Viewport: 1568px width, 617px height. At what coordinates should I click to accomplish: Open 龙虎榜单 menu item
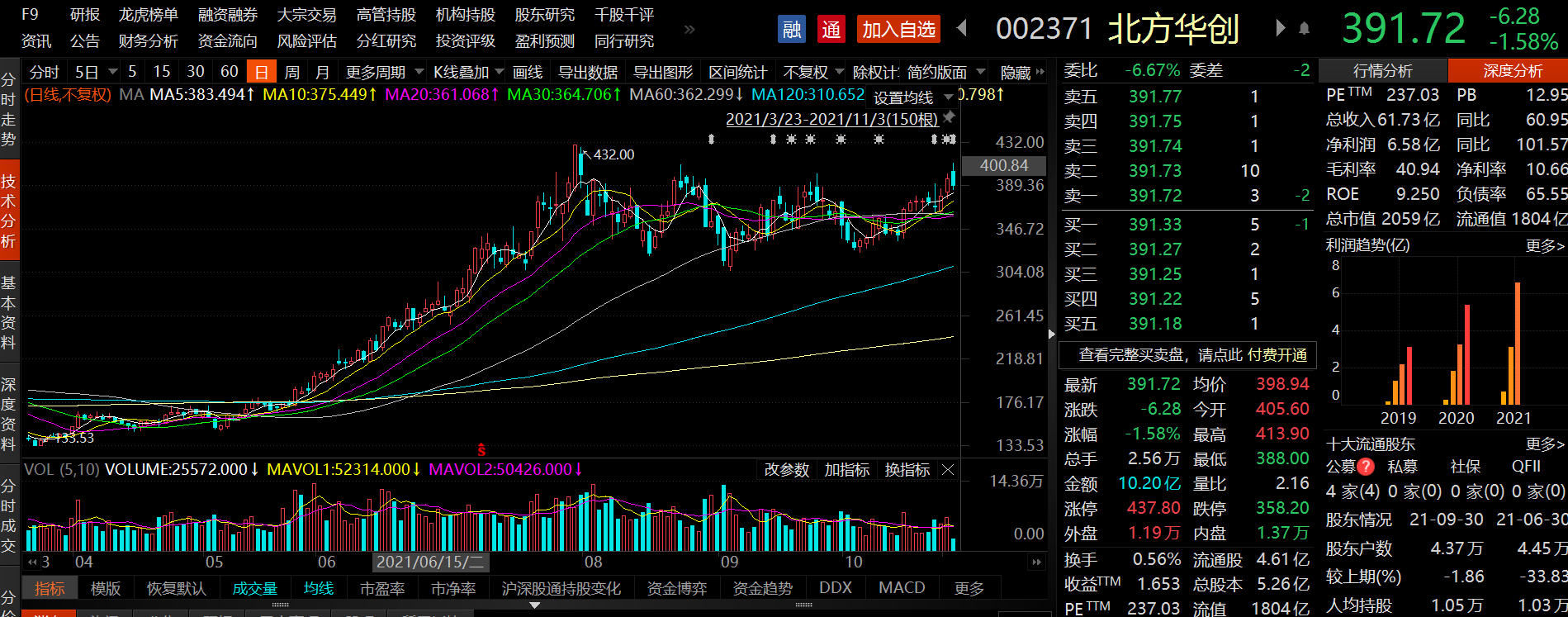(149, 15)
